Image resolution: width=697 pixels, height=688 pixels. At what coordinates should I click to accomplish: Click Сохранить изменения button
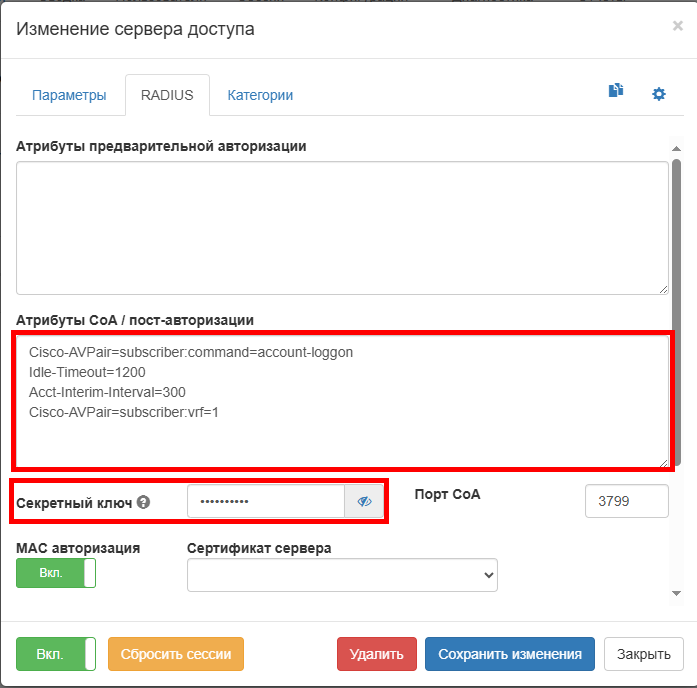click(510, 654)
